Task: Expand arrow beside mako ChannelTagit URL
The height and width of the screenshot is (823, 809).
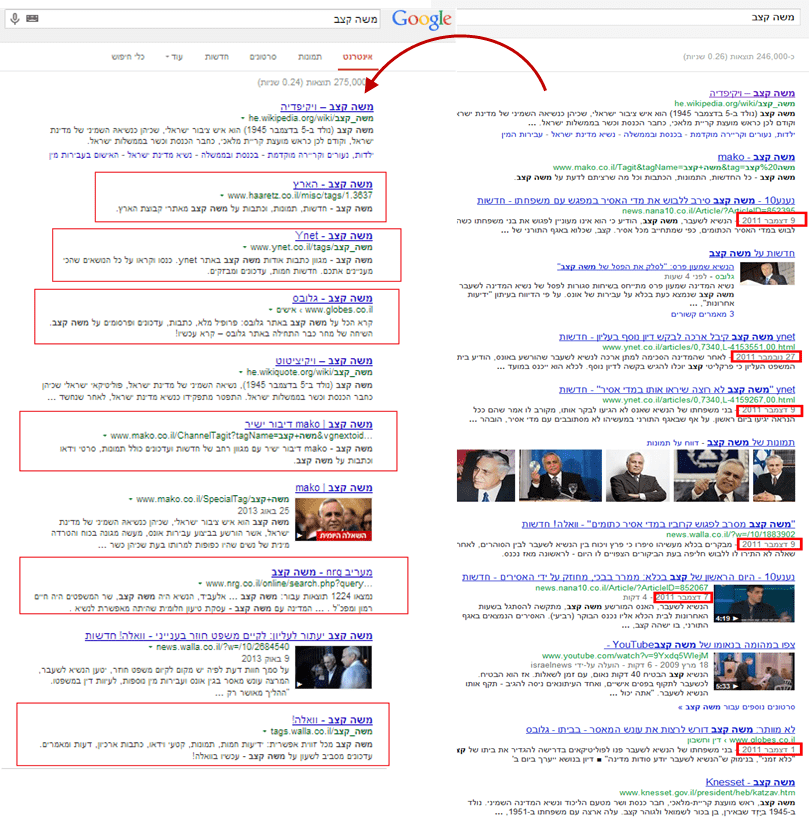Action: (x=105, y=436)
